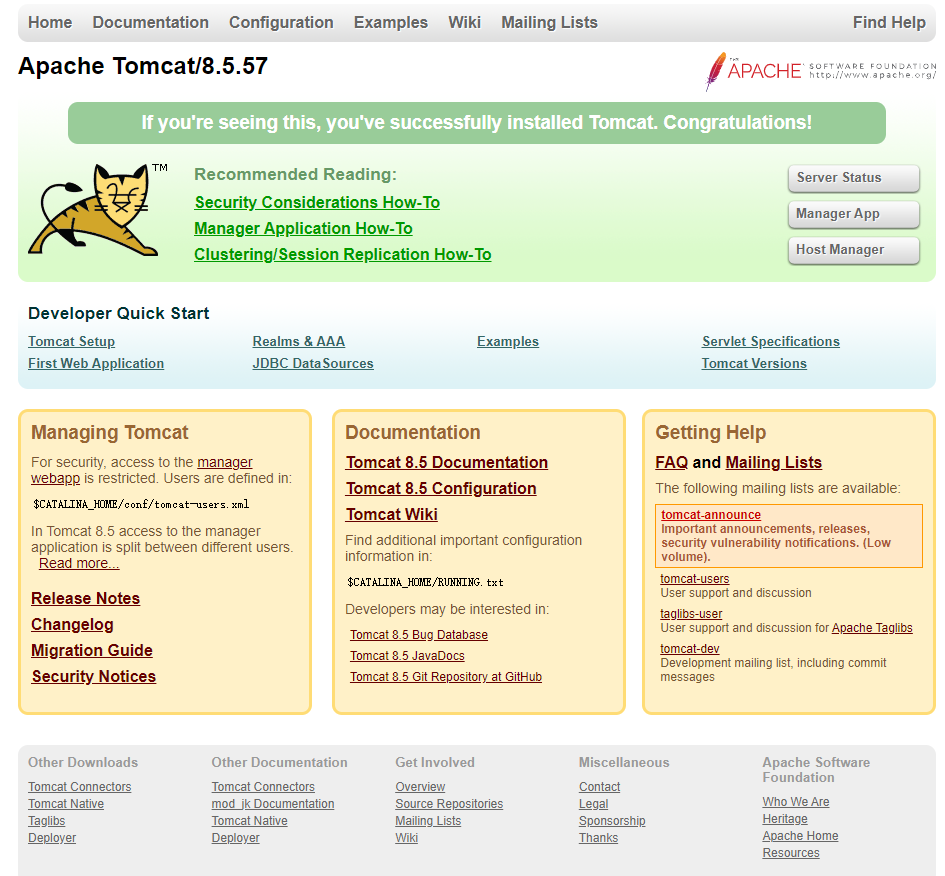Open Documentation in the top navigation
This screenshot has height=876, width=945.
click(x=151, y=22)
